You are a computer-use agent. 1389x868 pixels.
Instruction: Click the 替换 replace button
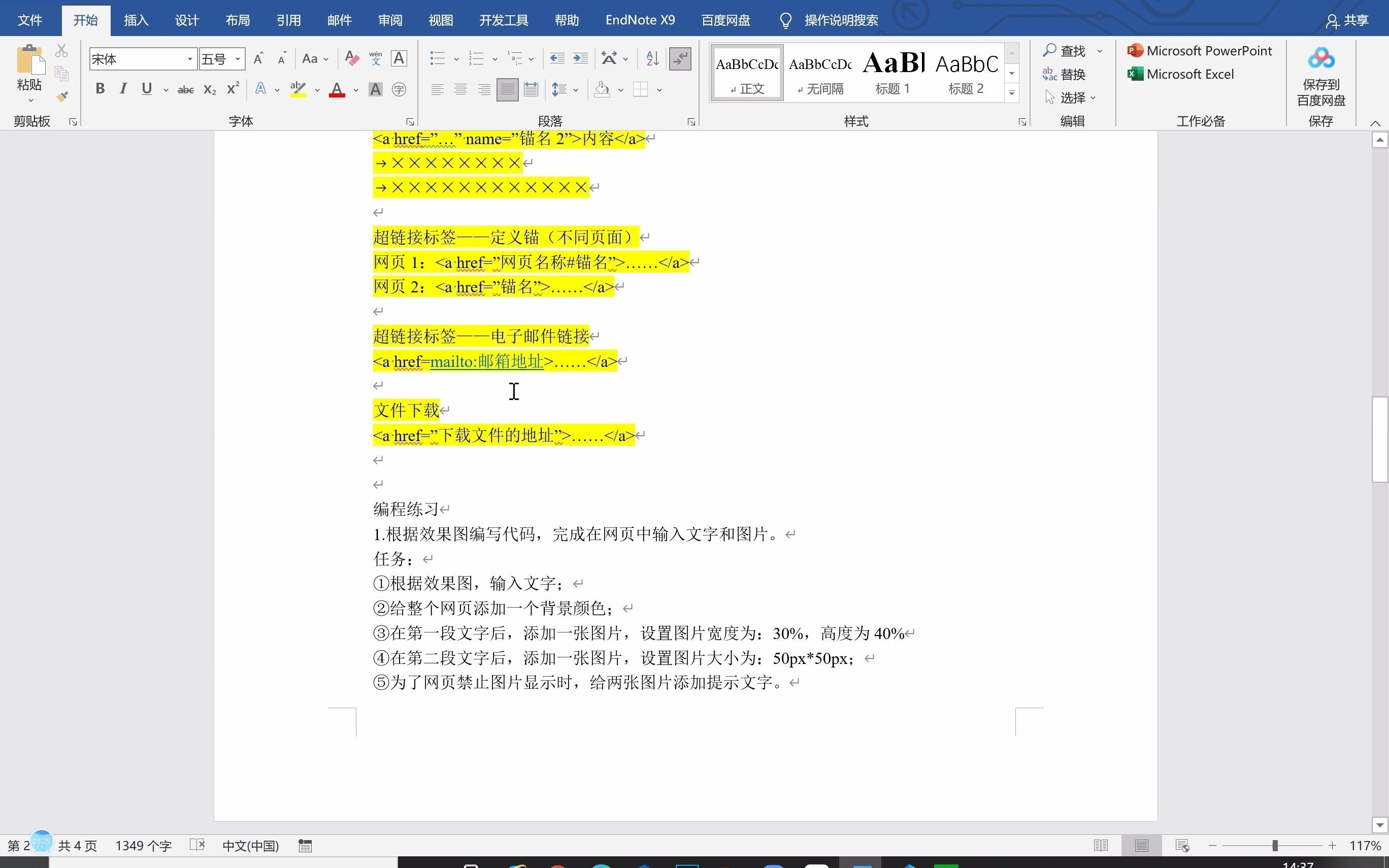[x=1065, y=75]
